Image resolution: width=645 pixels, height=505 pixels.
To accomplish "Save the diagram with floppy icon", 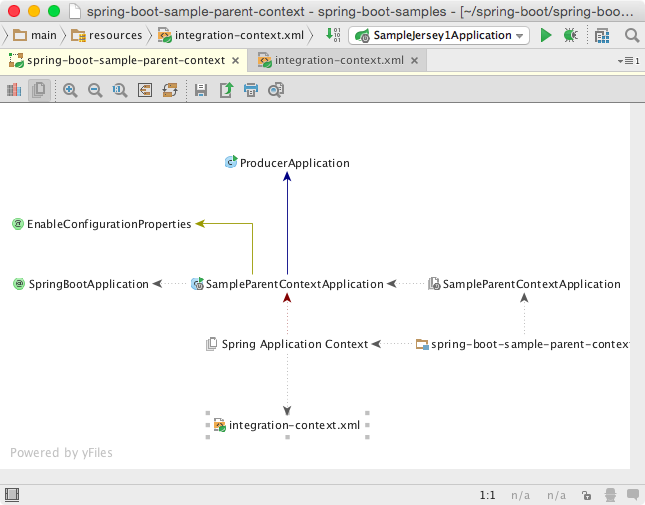I will [x=201, y=90].
